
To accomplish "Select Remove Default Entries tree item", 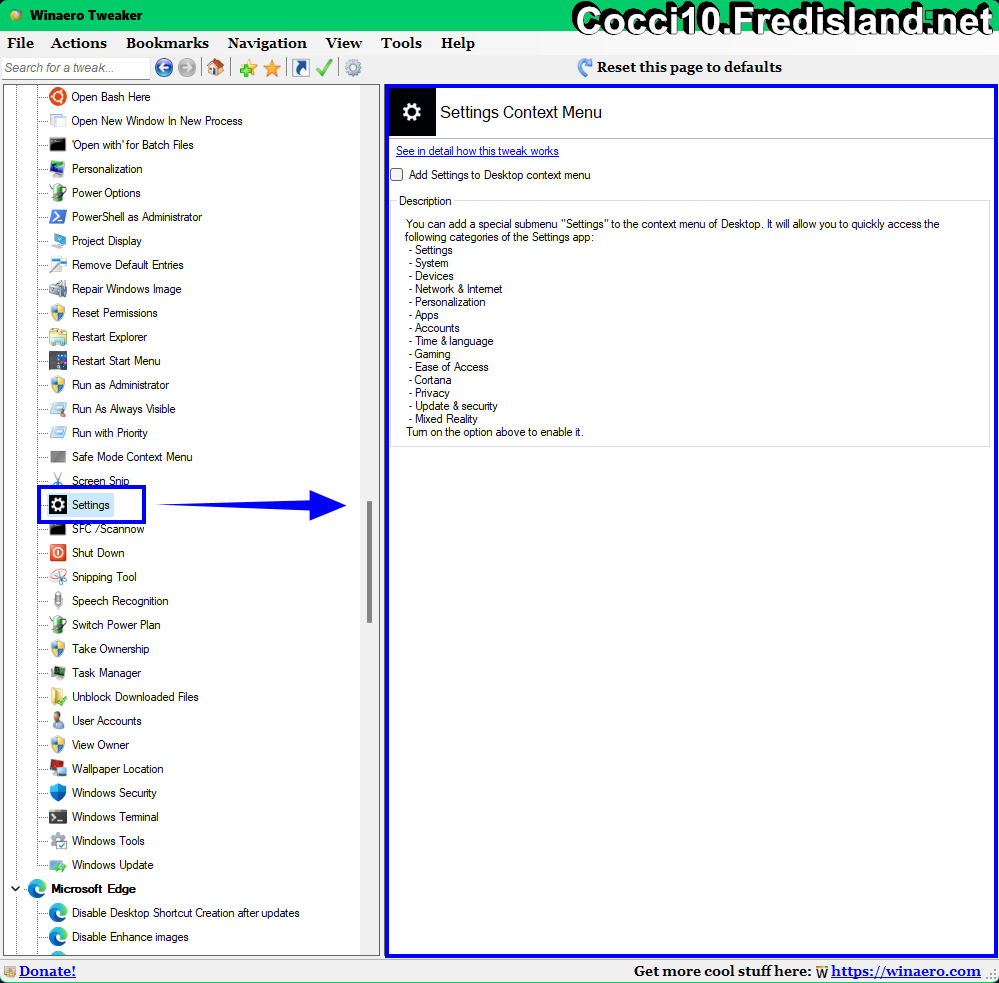I will (127, 265).
